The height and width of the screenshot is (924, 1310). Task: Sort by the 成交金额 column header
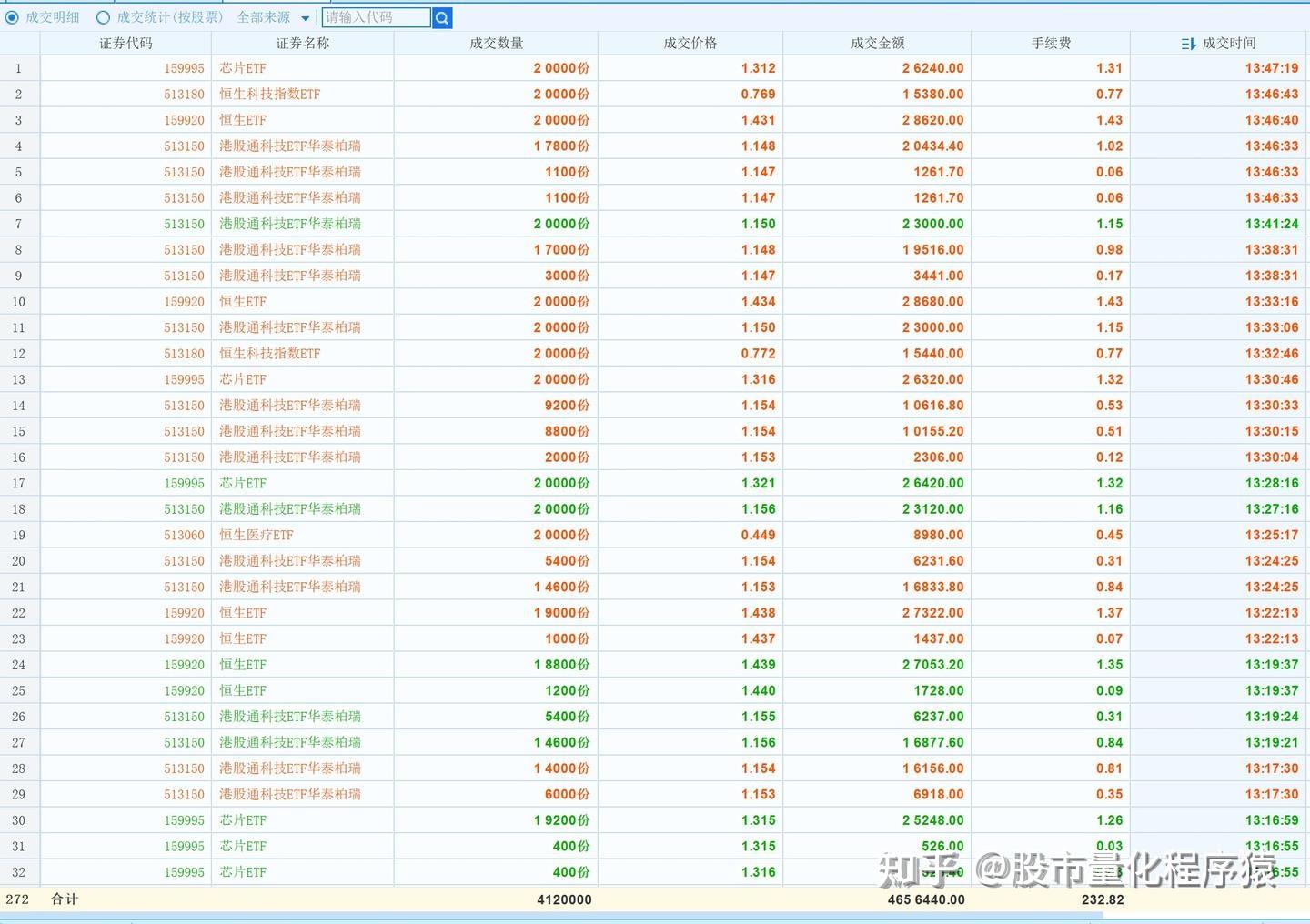(x=878, y=43)
